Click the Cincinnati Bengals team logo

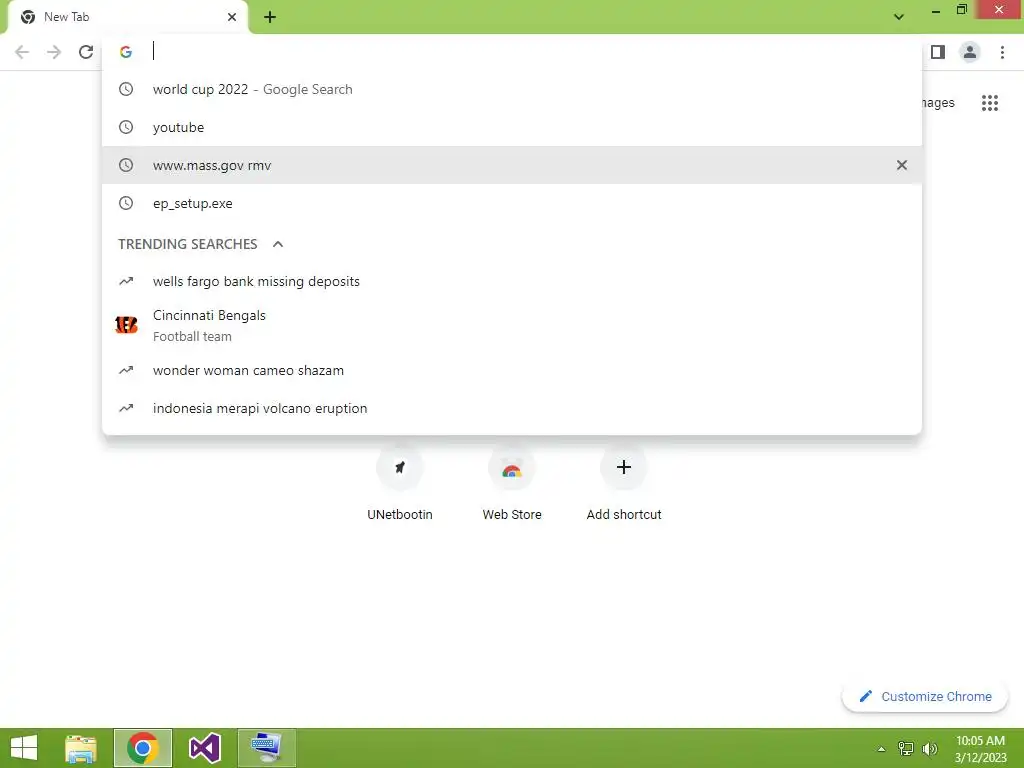click(x=126, y=325)
